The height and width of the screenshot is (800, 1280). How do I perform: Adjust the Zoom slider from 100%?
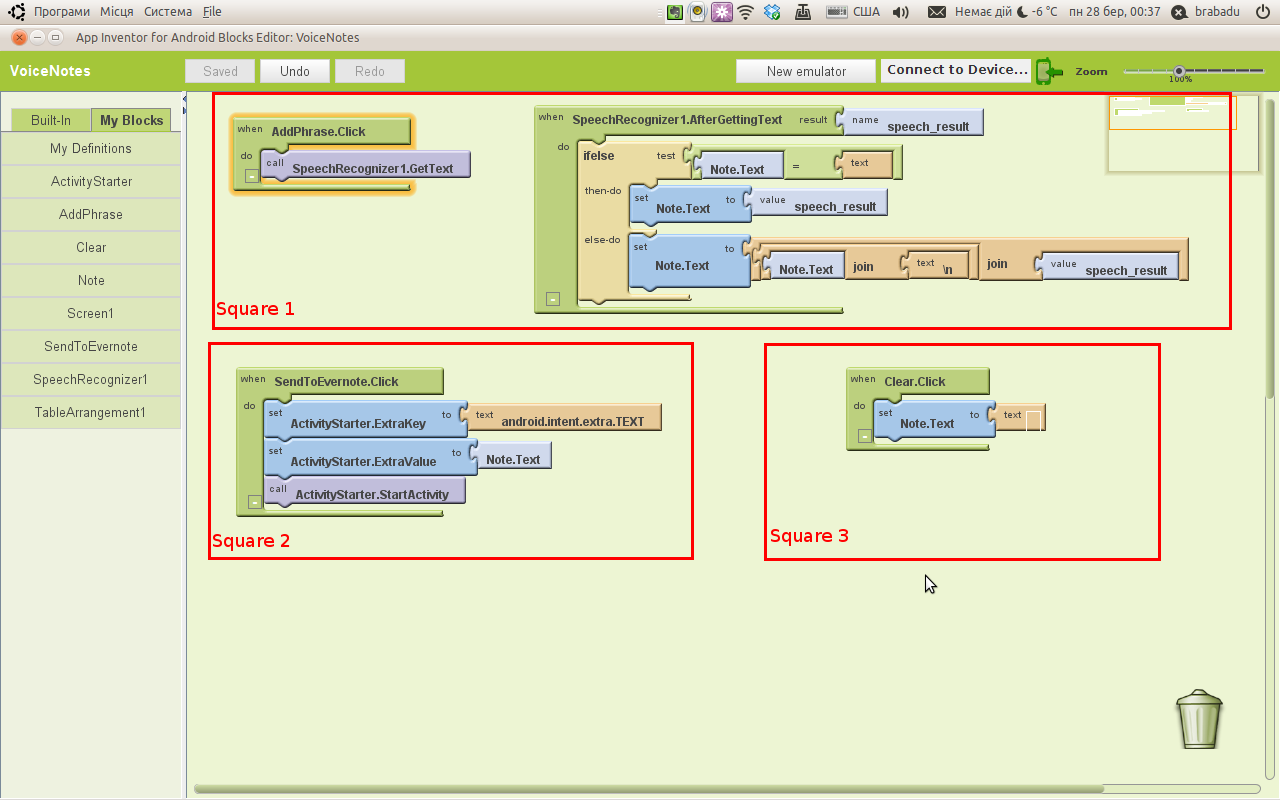(1180, 70)
